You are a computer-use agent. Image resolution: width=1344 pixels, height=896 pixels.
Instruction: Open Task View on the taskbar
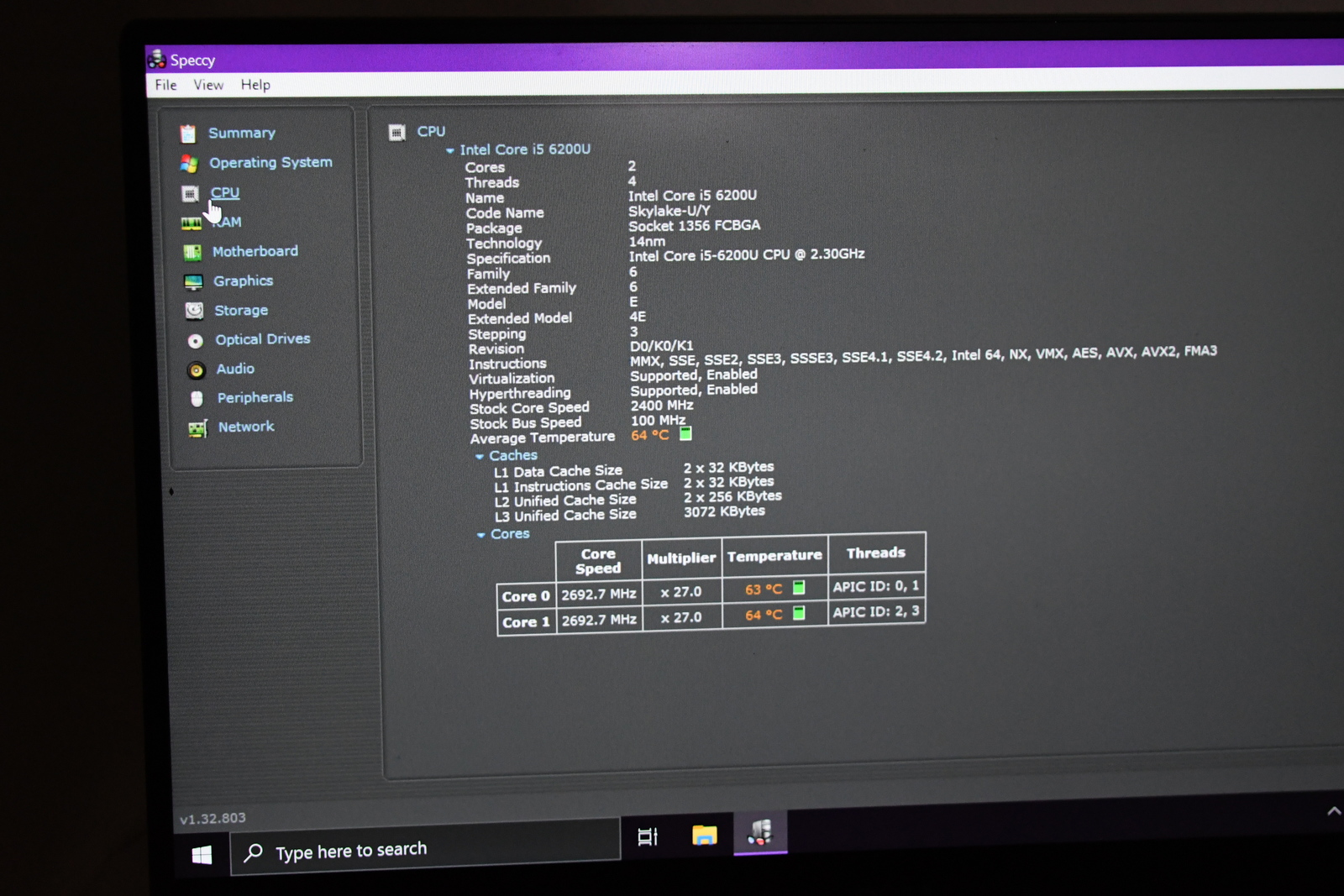click(x=648, y=836)
